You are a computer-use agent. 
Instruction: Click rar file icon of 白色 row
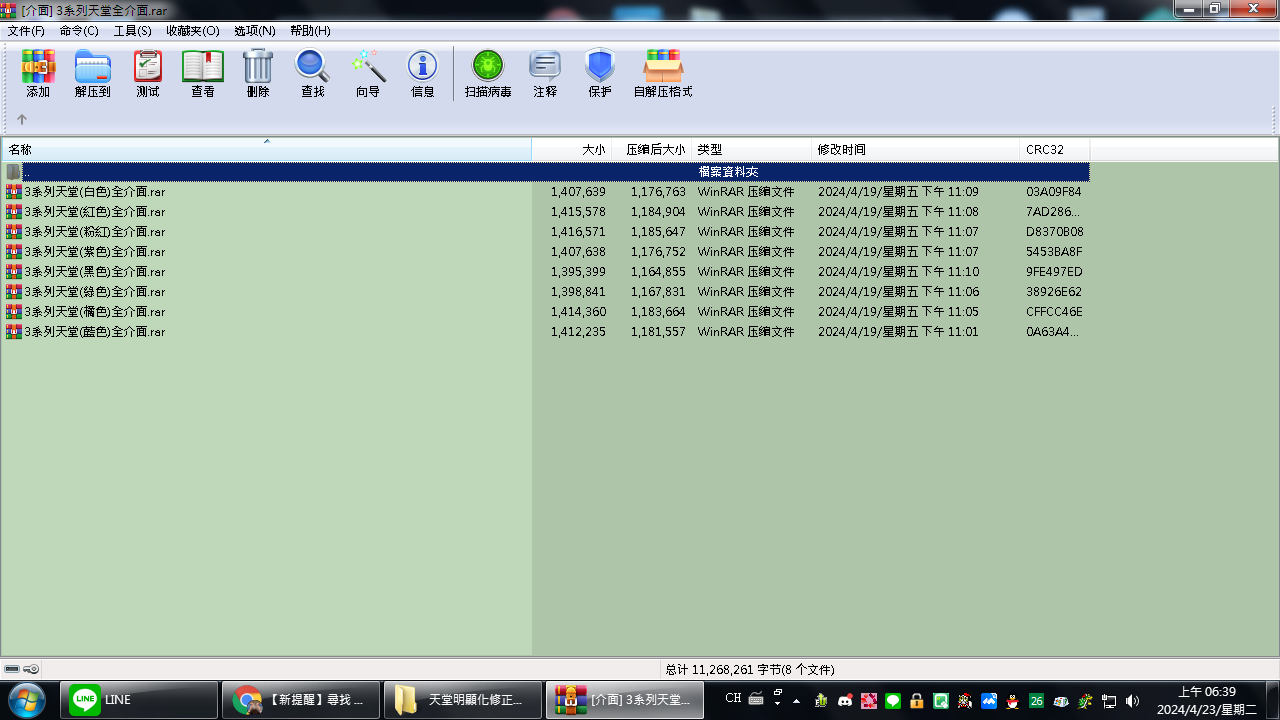pyautogui.click(x=13, y=192)
